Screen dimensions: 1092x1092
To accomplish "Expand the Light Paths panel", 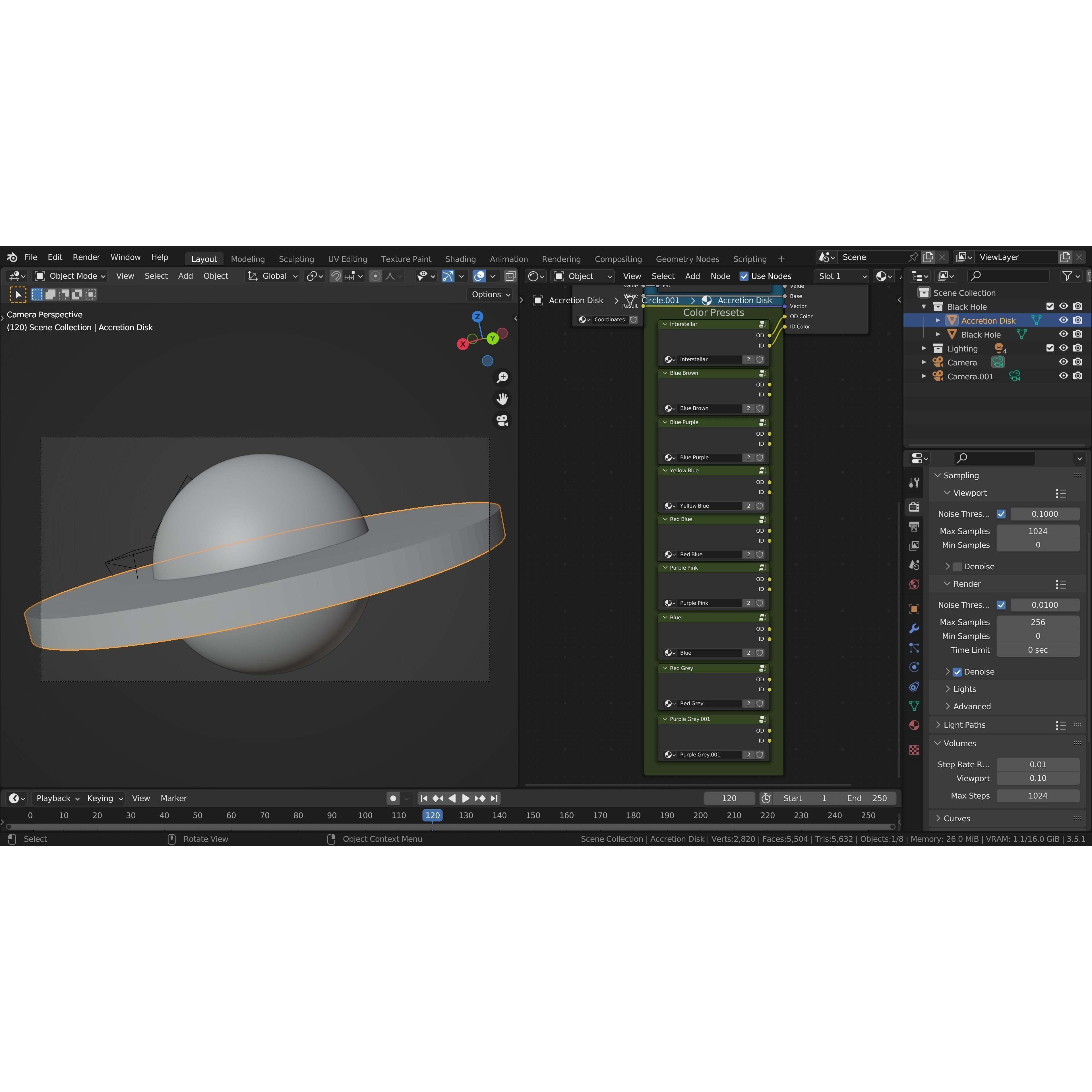I will tap(938, 725).
